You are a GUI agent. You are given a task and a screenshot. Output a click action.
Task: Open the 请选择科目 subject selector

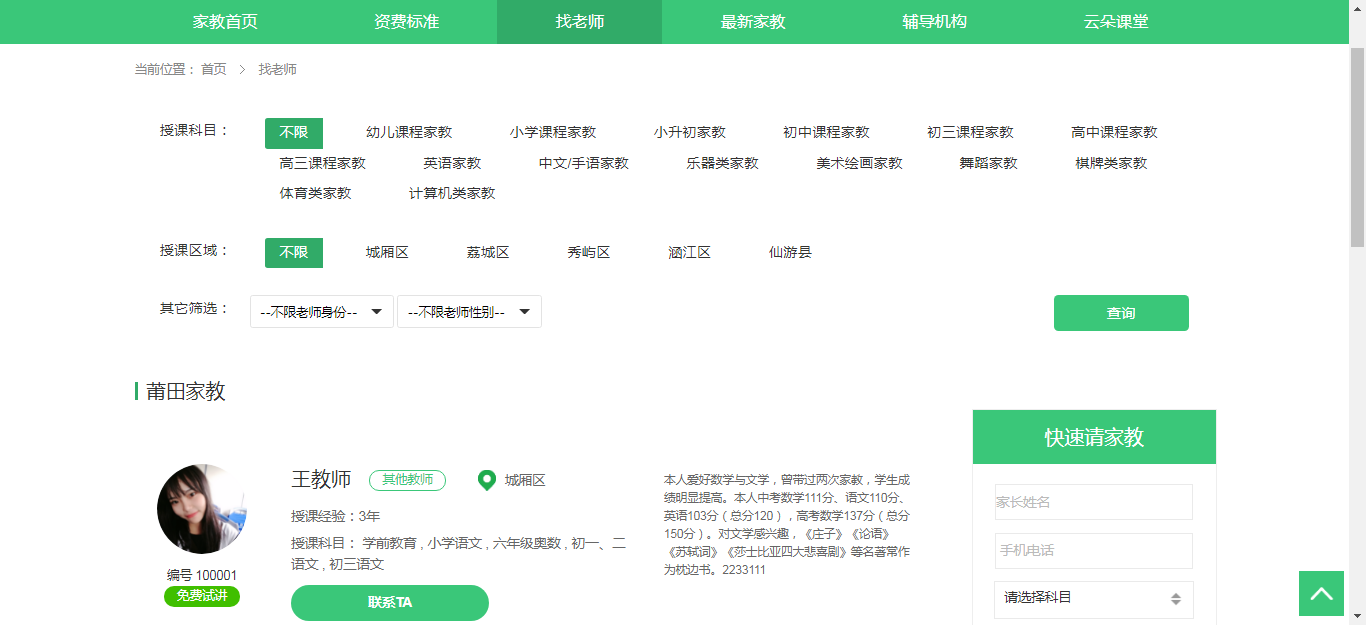click(x=1093, y=599)
